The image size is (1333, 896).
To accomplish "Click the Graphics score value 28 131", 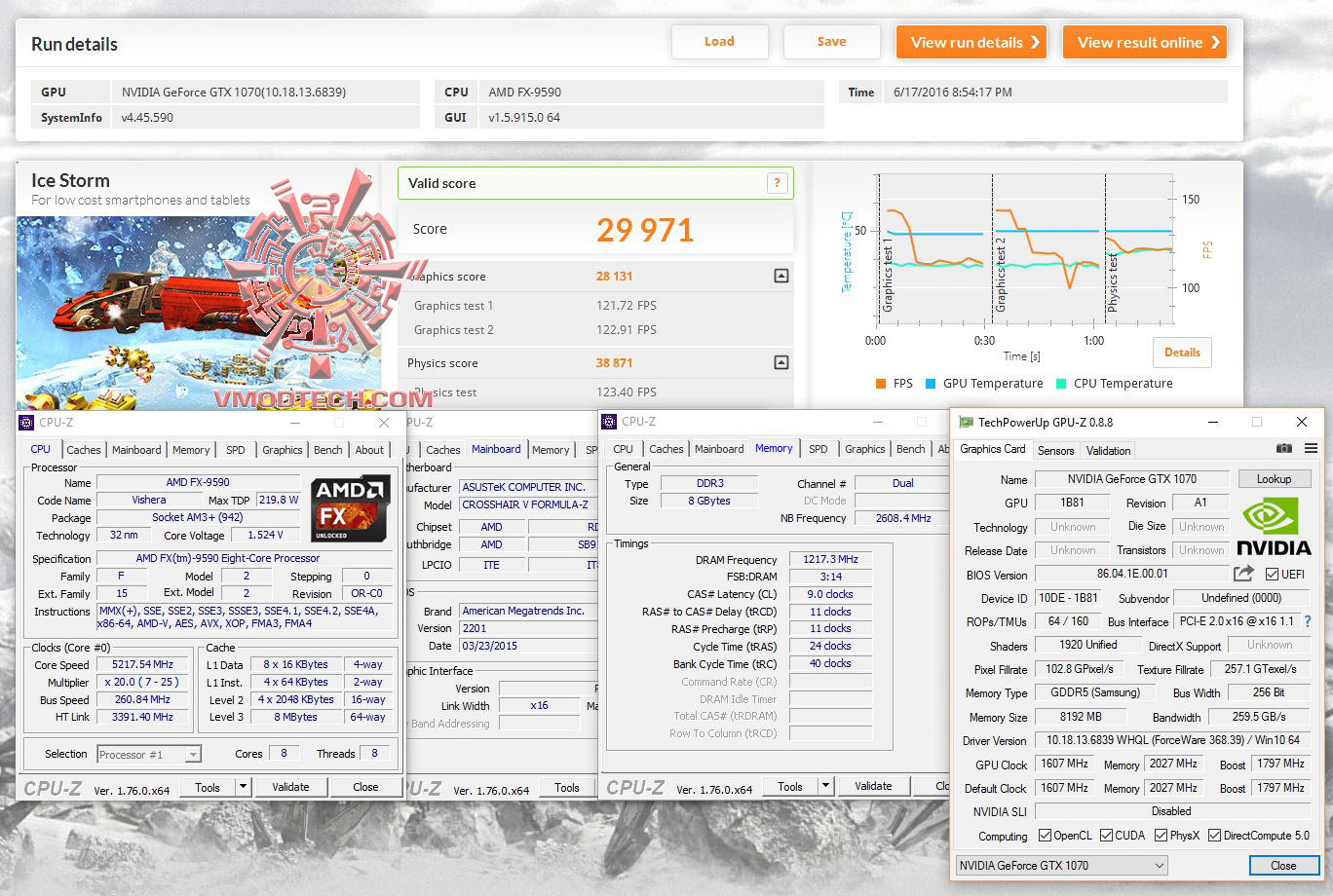I will click(x=615, y=276).
